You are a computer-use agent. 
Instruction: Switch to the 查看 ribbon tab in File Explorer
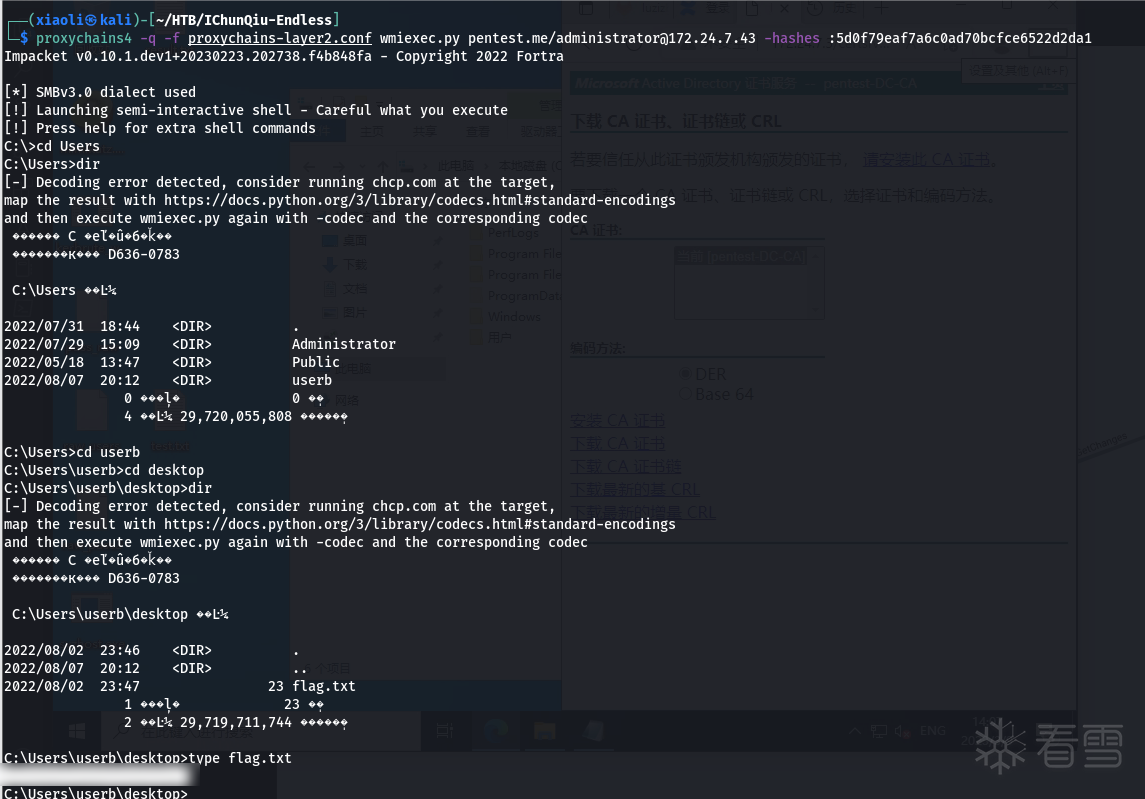click(478, 131)
